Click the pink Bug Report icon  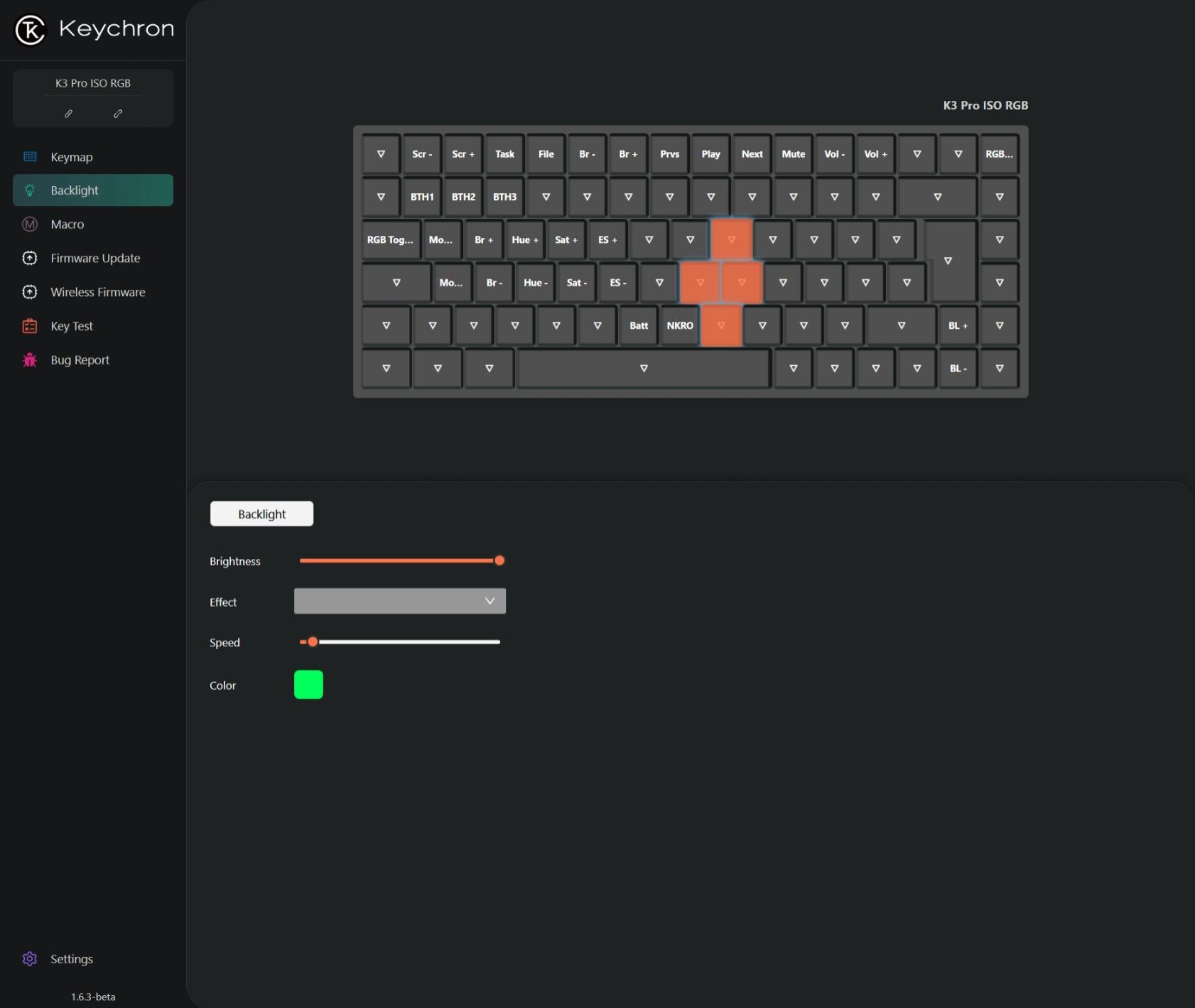[30, 360]
